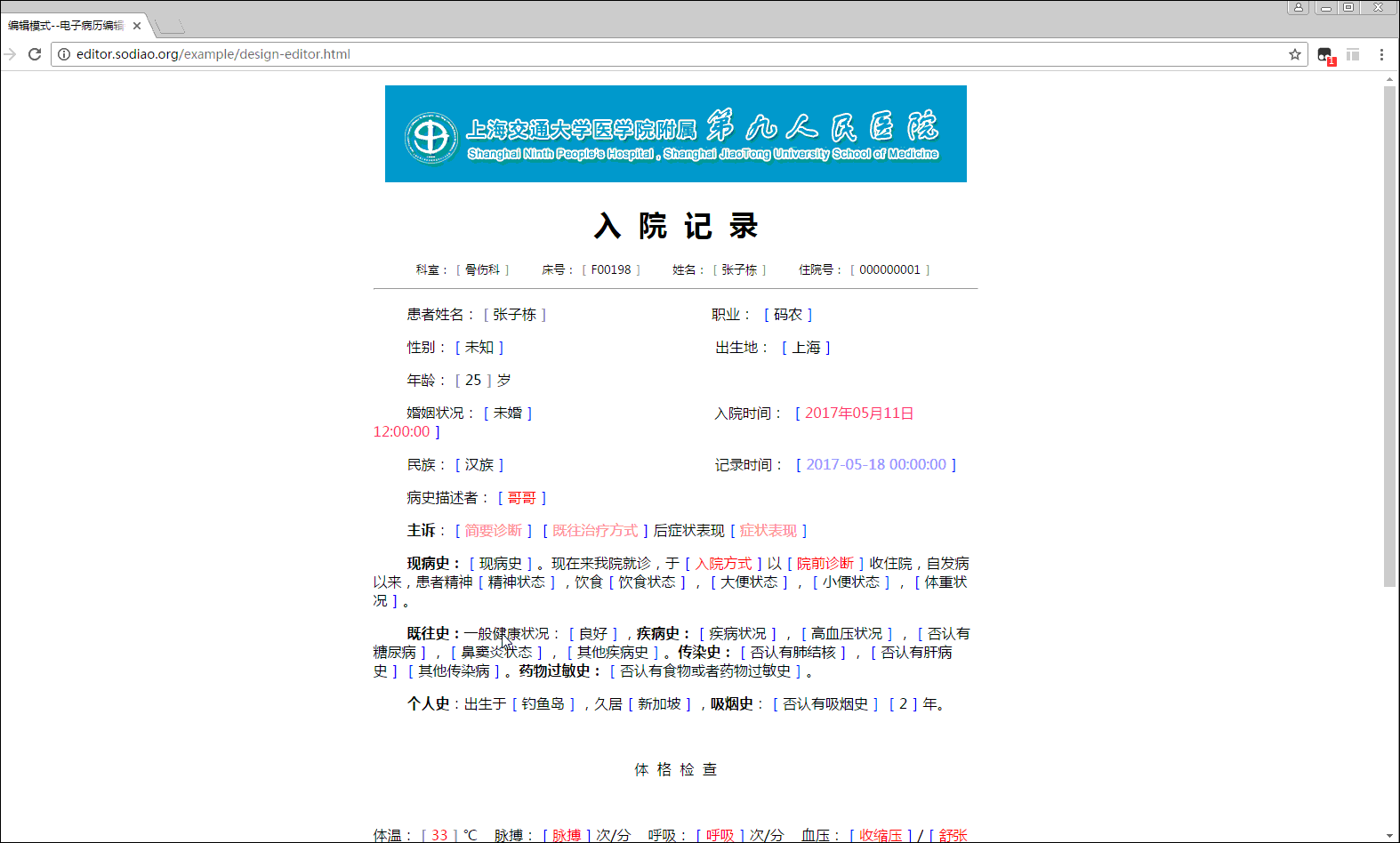This screenshot has width=1400, height=843.
Task: Open the 大便状态 field
Action: [750, 582]
